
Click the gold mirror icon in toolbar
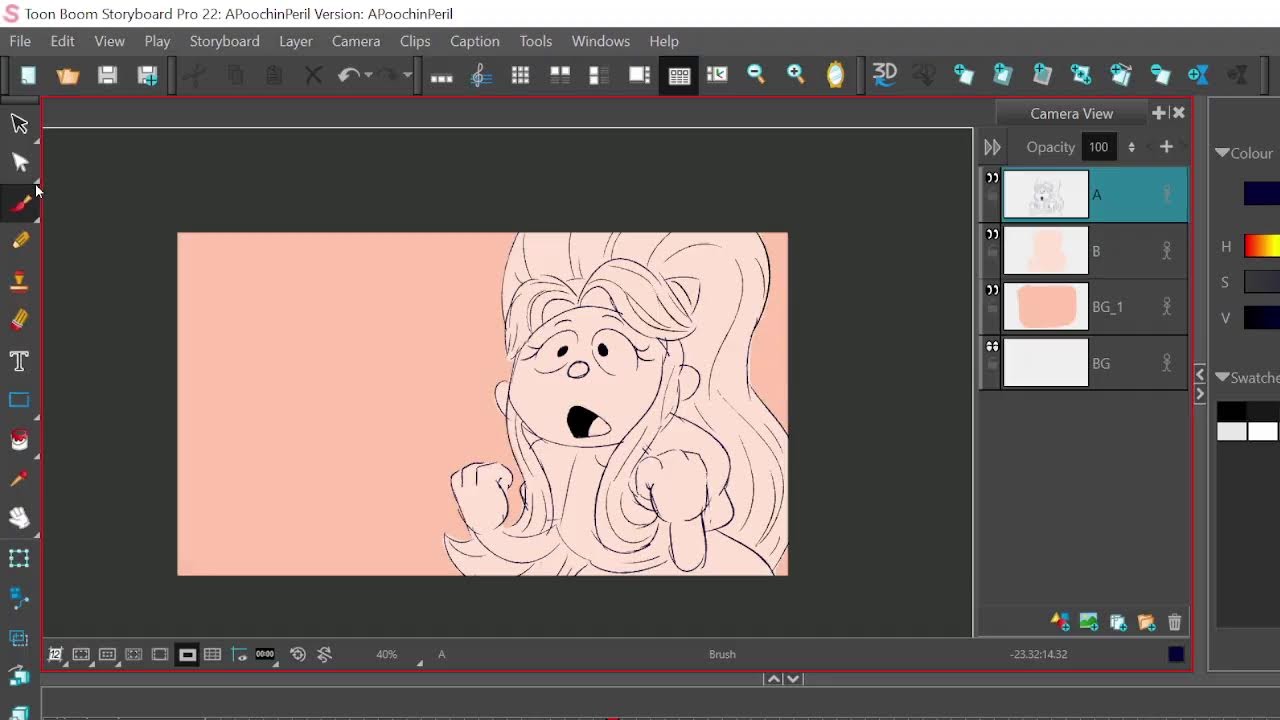click(836, 75)
